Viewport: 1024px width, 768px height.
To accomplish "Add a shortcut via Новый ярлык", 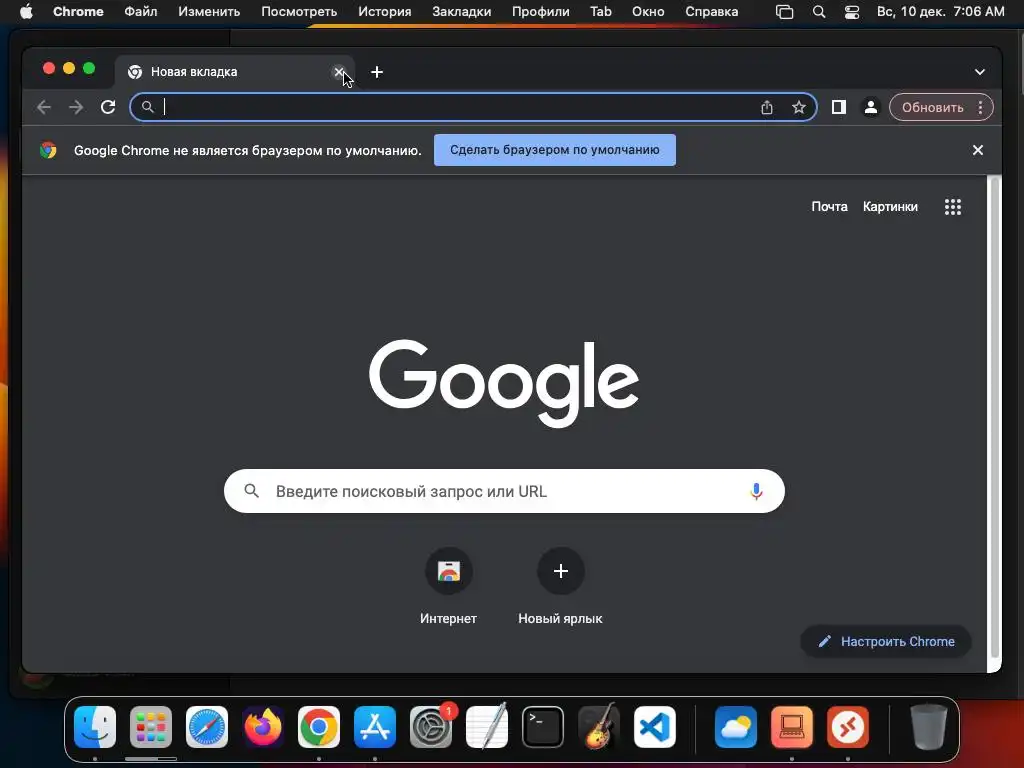I will (560, 586).
